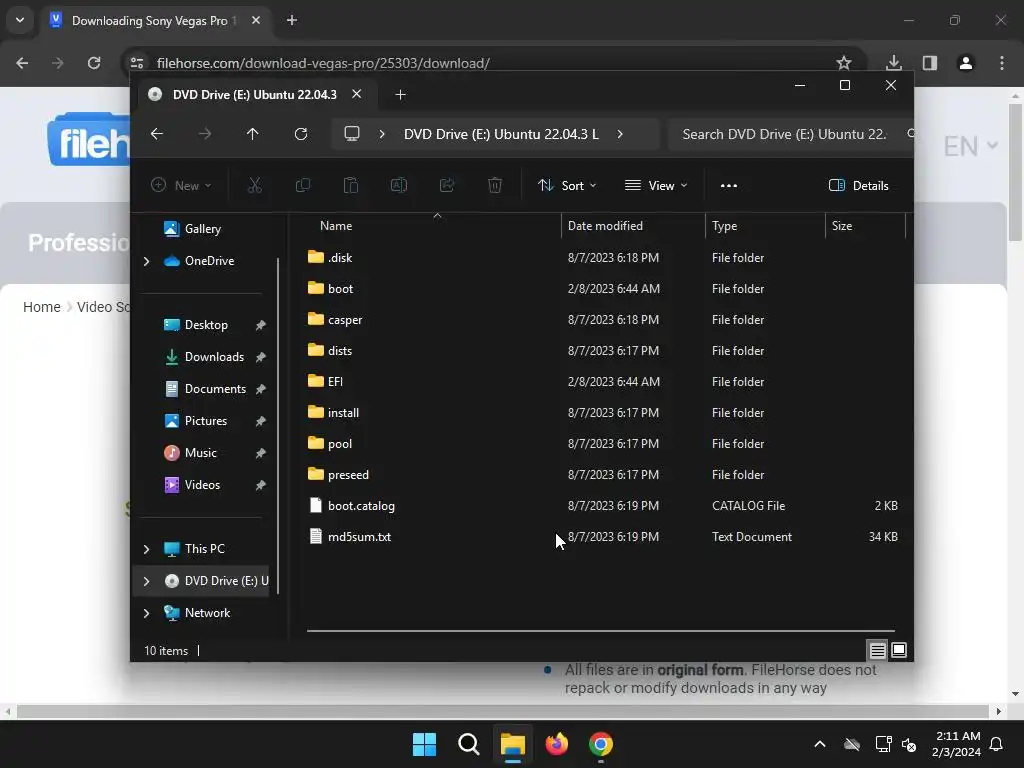Add a new File Explorer tab
Screen dimensions: 1024x768
coord(400,95)
